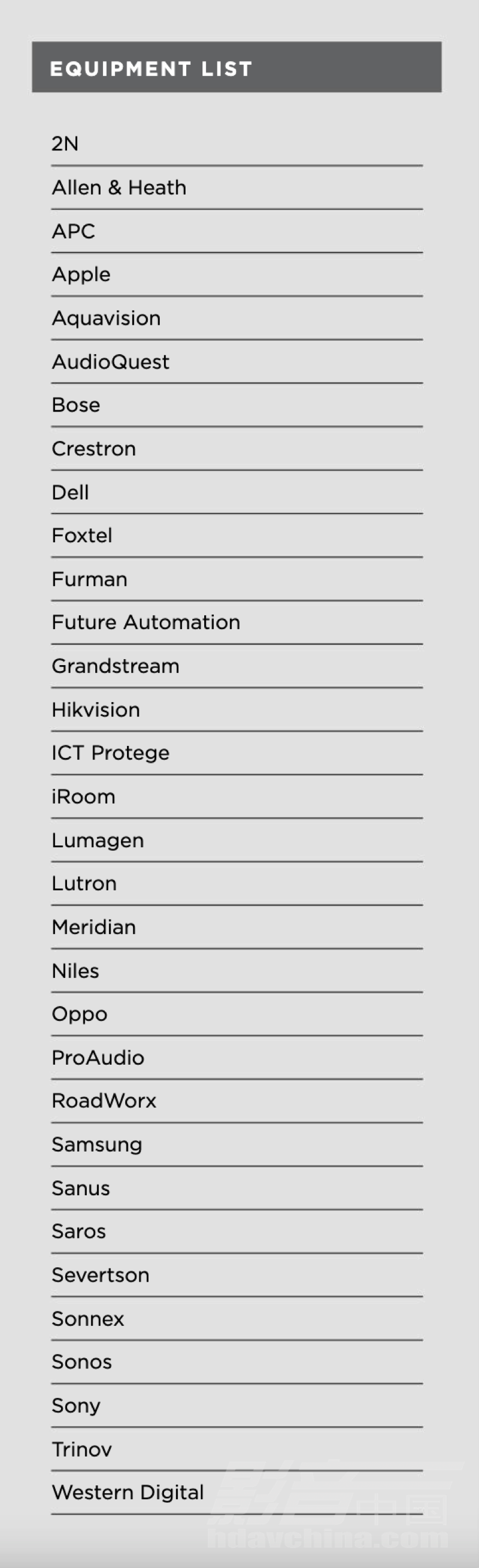Select the 2N entry
479x1568 pixels.
237,144
